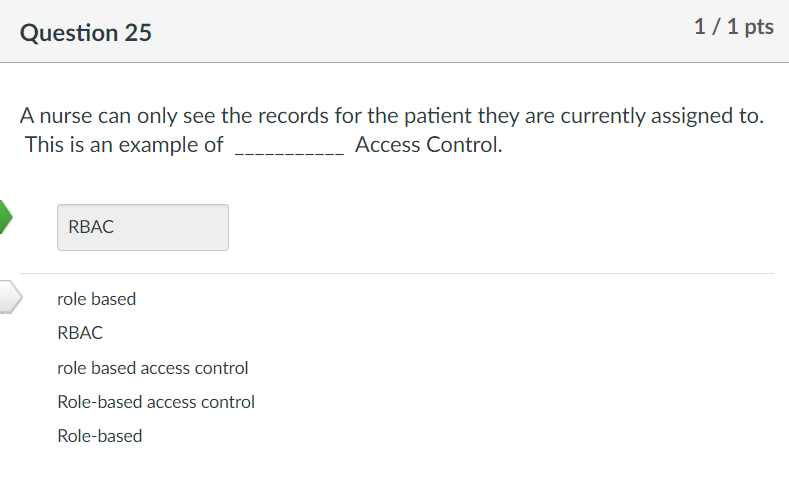Click the phrase "This is an example of"
789x479 pixels.
pyautogui.click(x=124, y=145)
